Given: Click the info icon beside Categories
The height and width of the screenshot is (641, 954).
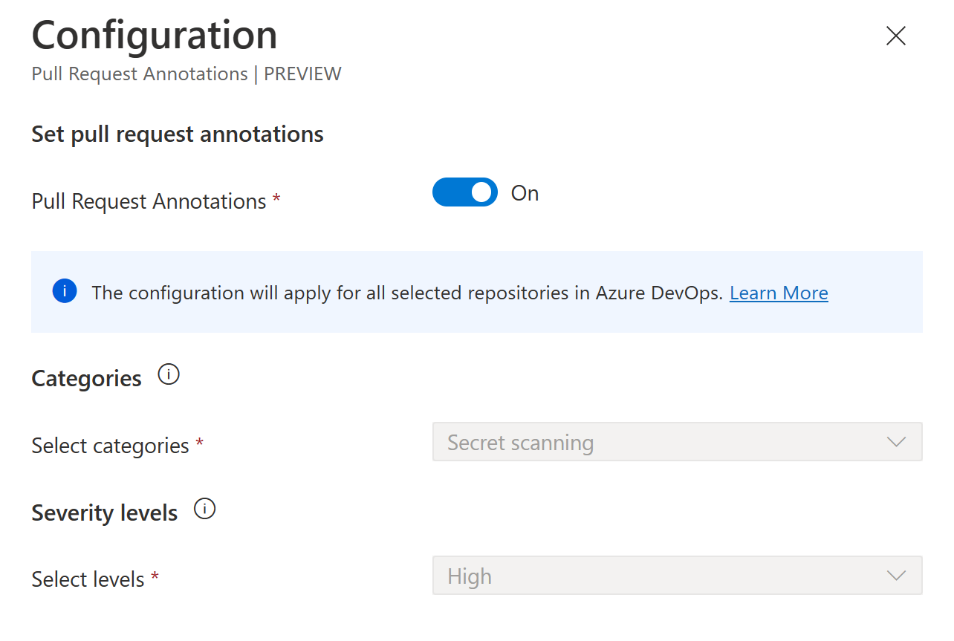Looking at the screenshot, I should 169,376.
